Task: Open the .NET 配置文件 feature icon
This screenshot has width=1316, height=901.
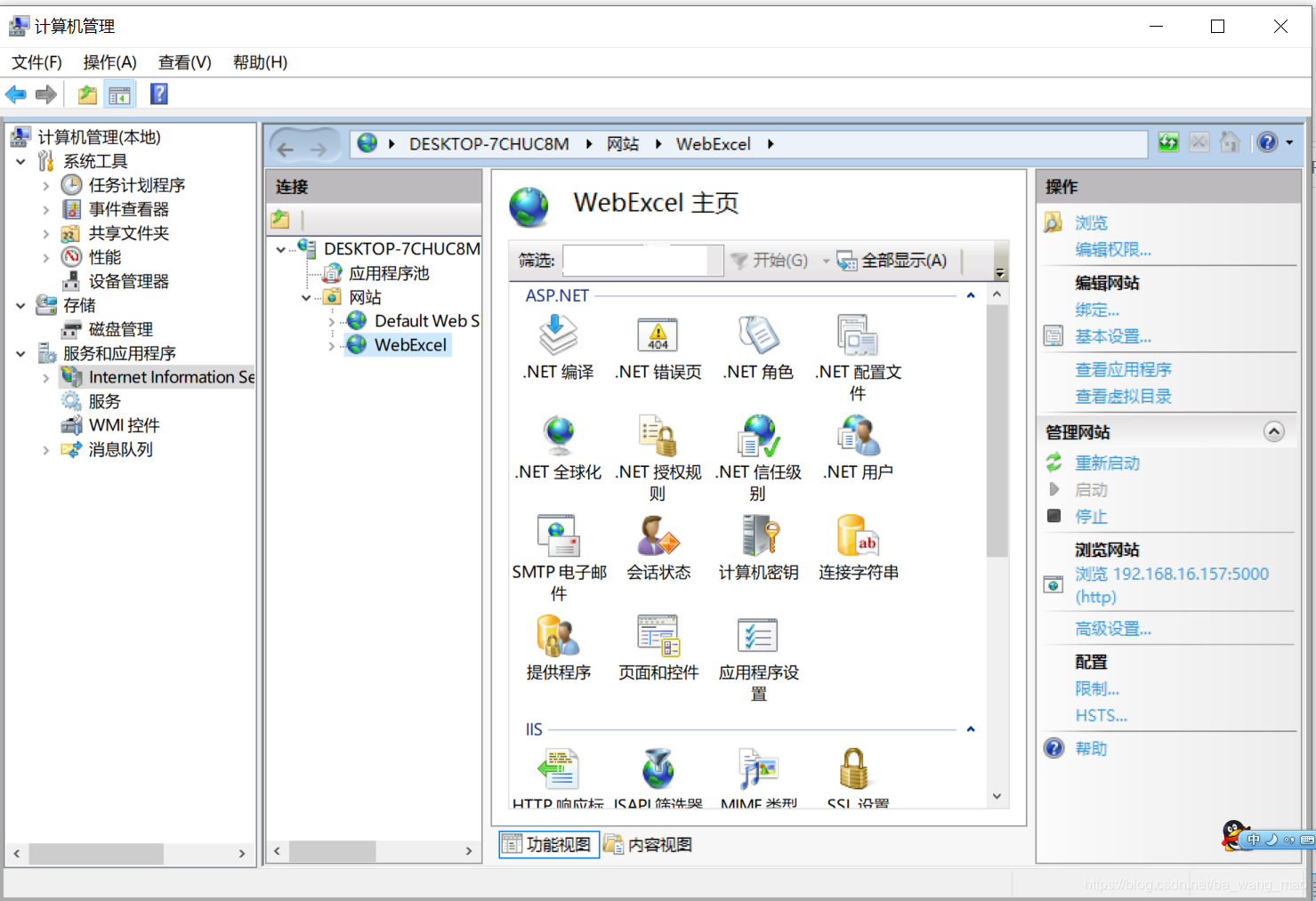Action: pyautogui.click(x=858, y=336)
